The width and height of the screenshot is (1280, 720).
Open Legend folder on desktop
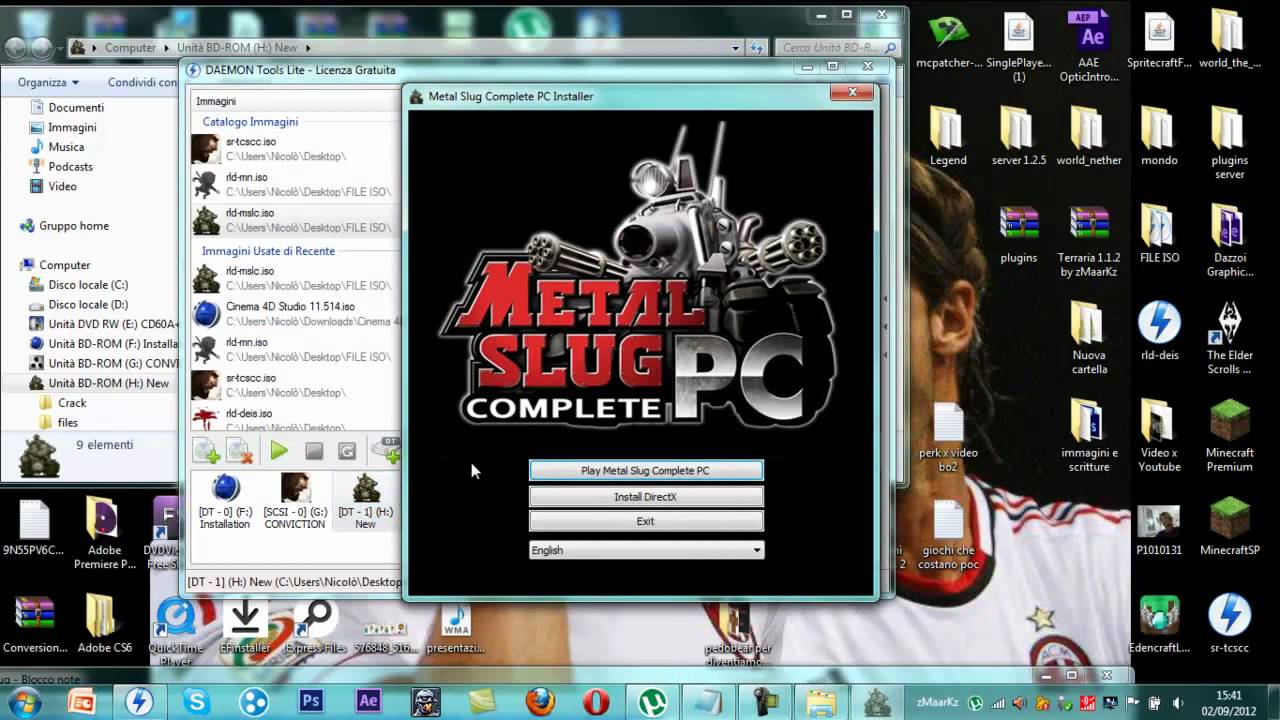coord(948,137)
